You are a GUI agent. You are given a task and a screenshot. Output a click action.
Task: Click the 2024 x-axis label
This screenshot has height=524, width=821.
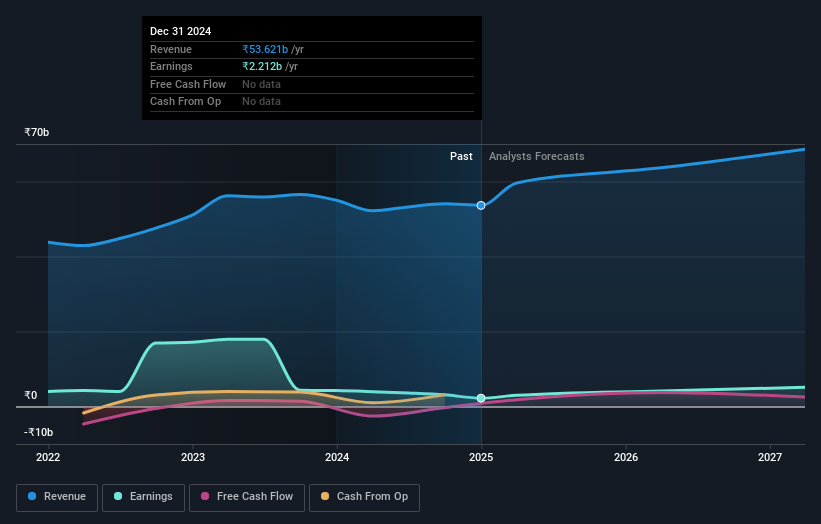coord(337,458)
